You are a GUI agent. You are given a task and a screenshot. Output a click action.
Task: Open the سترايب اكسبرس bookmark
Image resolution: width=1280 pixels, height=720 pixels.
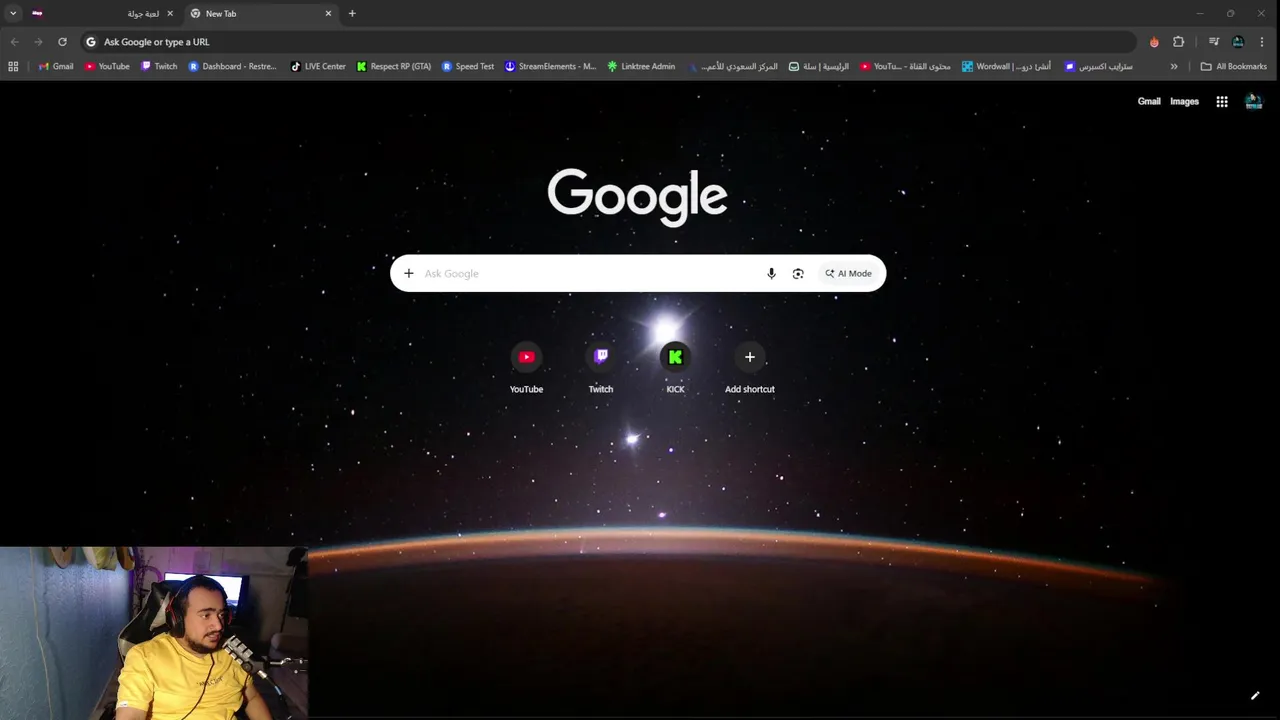(x=1098, y=67)
